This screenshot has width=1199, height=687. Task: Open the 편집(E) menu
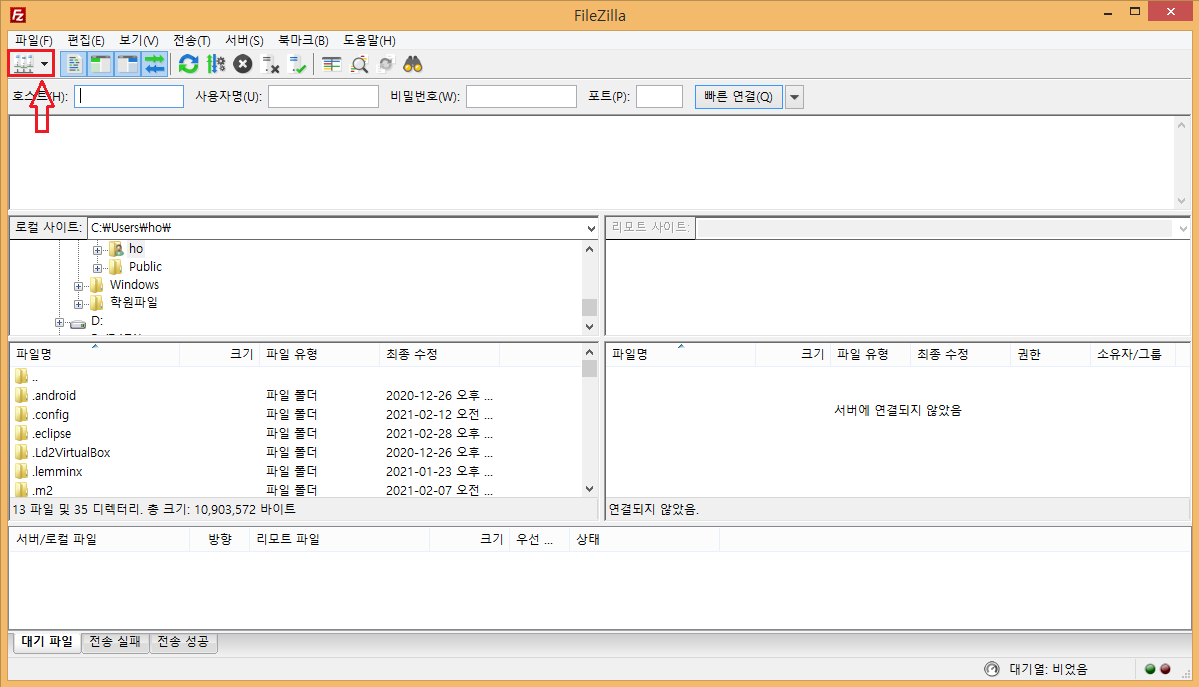coord(86,41)
